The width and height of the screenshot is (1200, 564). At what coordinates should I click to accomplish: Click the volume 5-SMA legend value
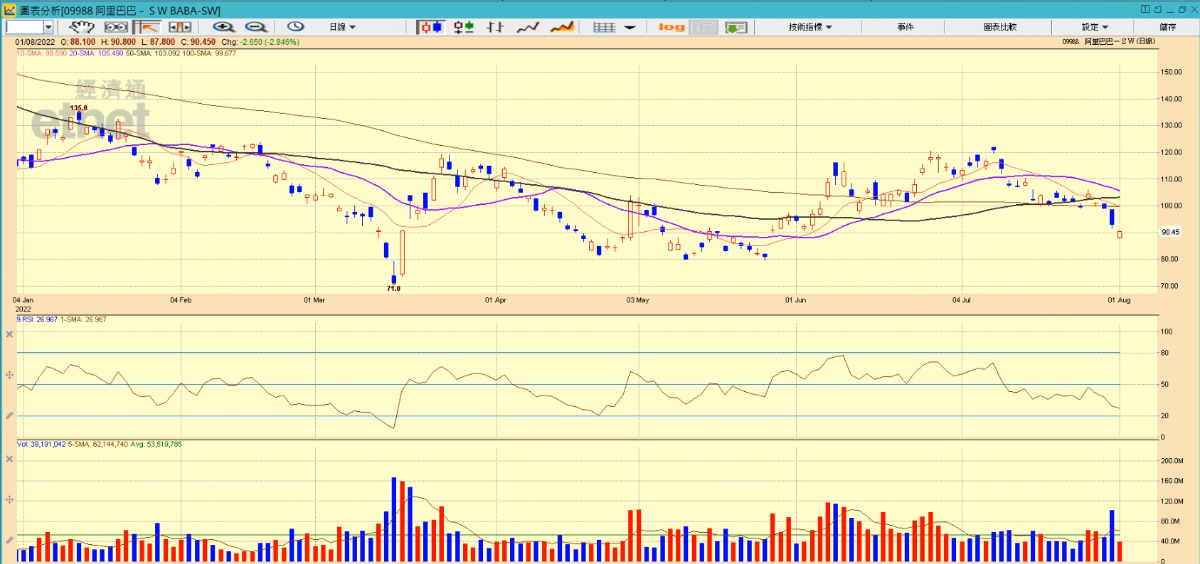tap(96, 443)
